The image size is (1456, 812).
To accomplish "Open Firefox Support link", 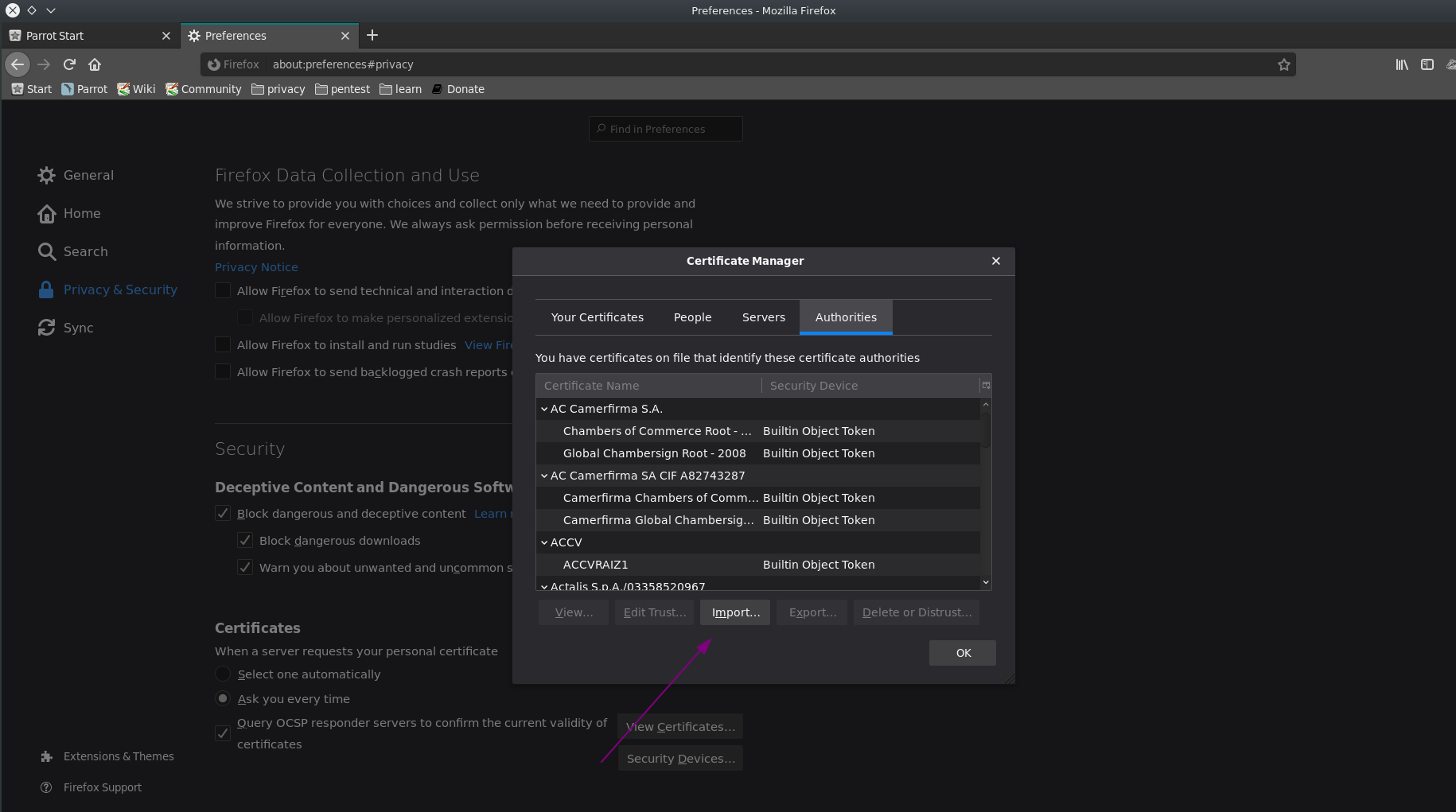I will (x=91, y=787).
